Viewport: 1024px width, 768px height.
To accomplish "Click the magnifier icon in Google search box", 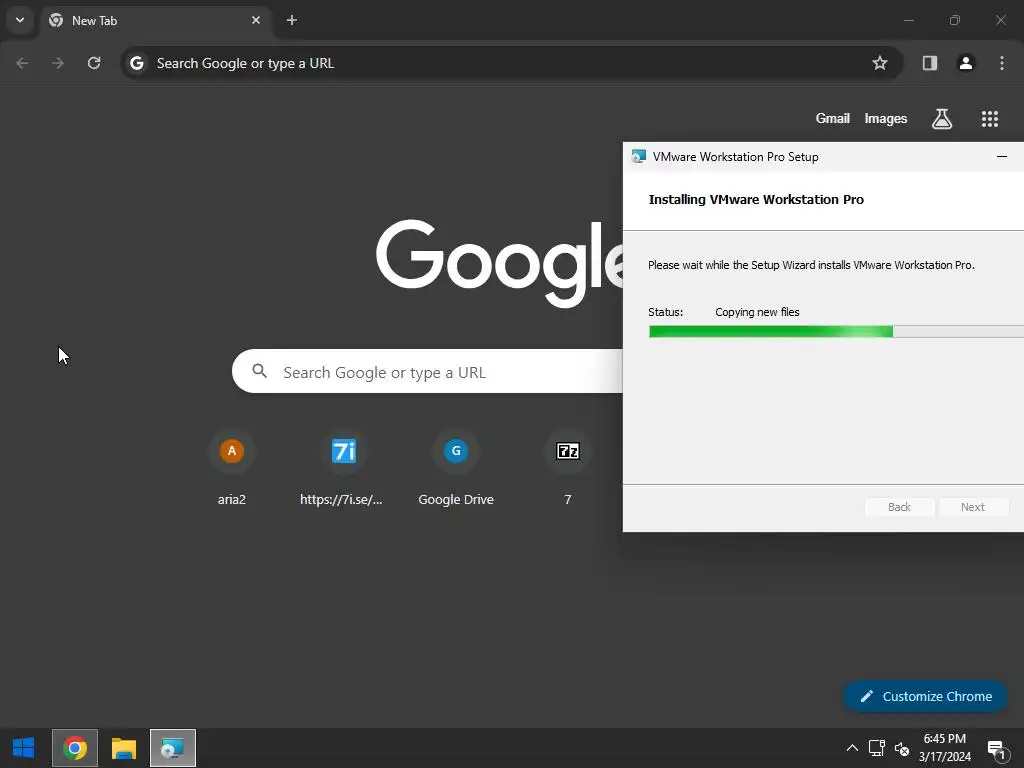I will (260, 371).
